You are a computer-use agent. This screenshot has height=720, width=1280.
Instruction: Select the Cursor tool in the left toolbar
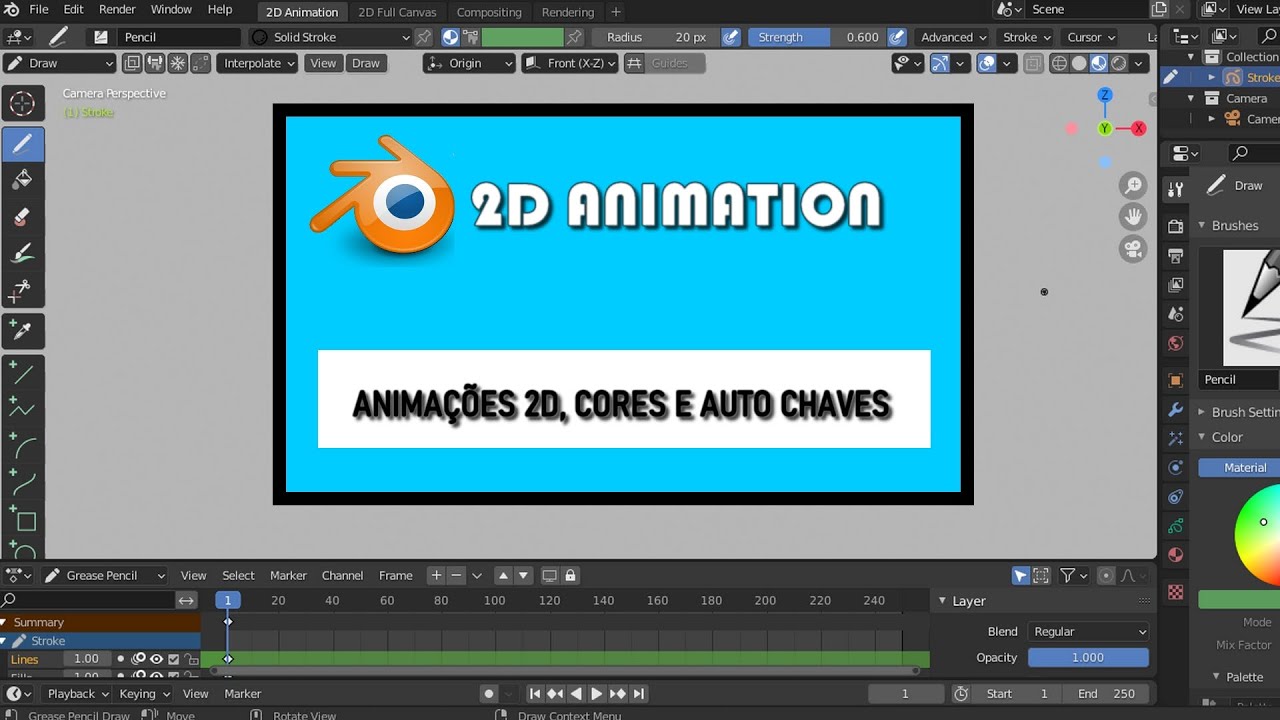(x=22, y=104)
